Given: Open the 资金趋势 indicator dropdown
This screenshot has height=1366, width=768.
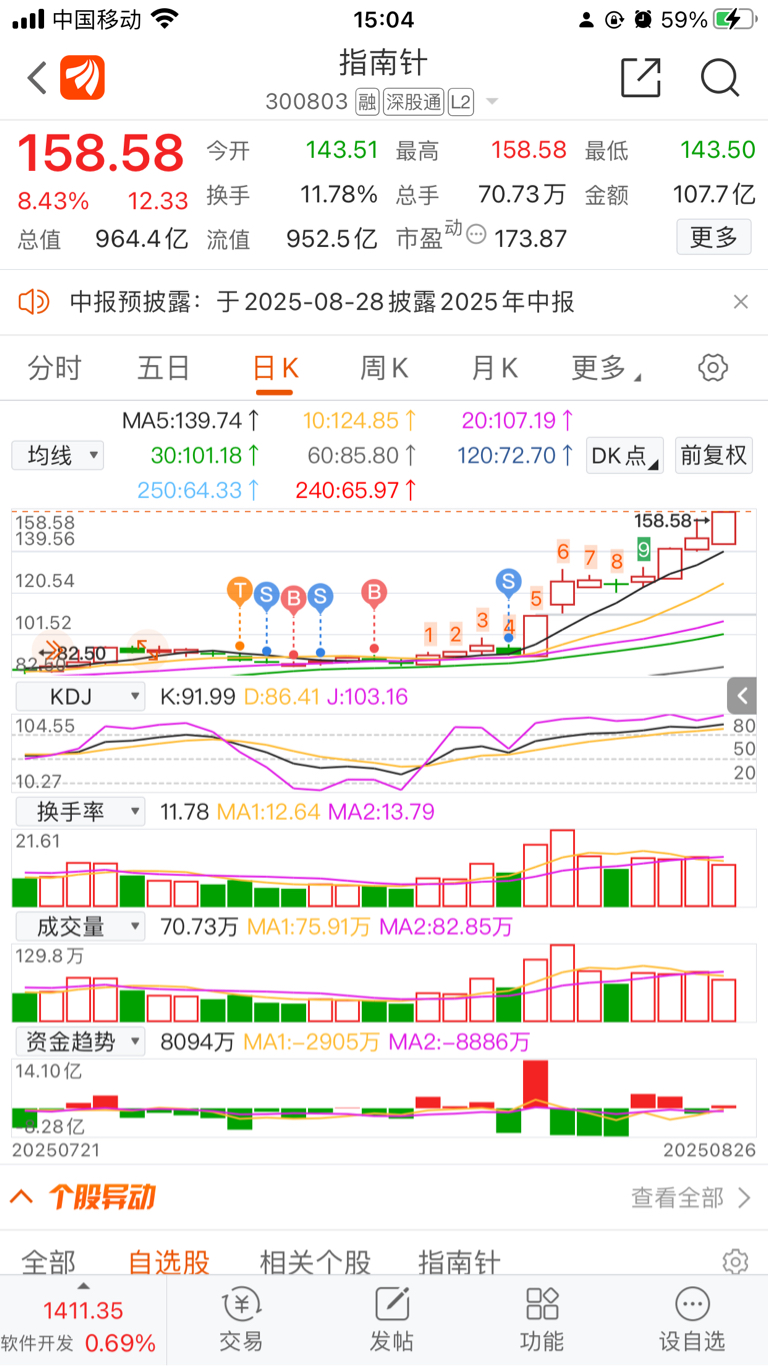Looking at the screenshot, I should (80, 1042).
